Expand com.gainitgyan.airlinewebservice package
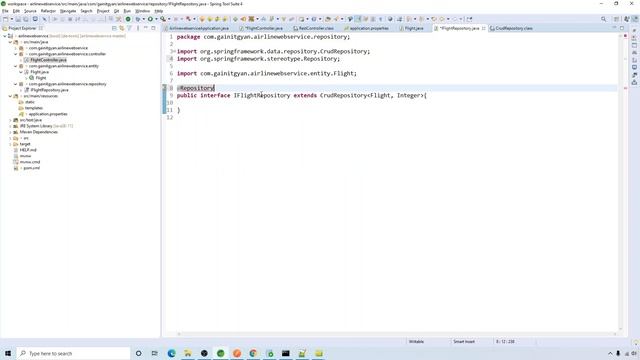The width and height of the screenshot is (640, 360). click(x=16, y=48)
